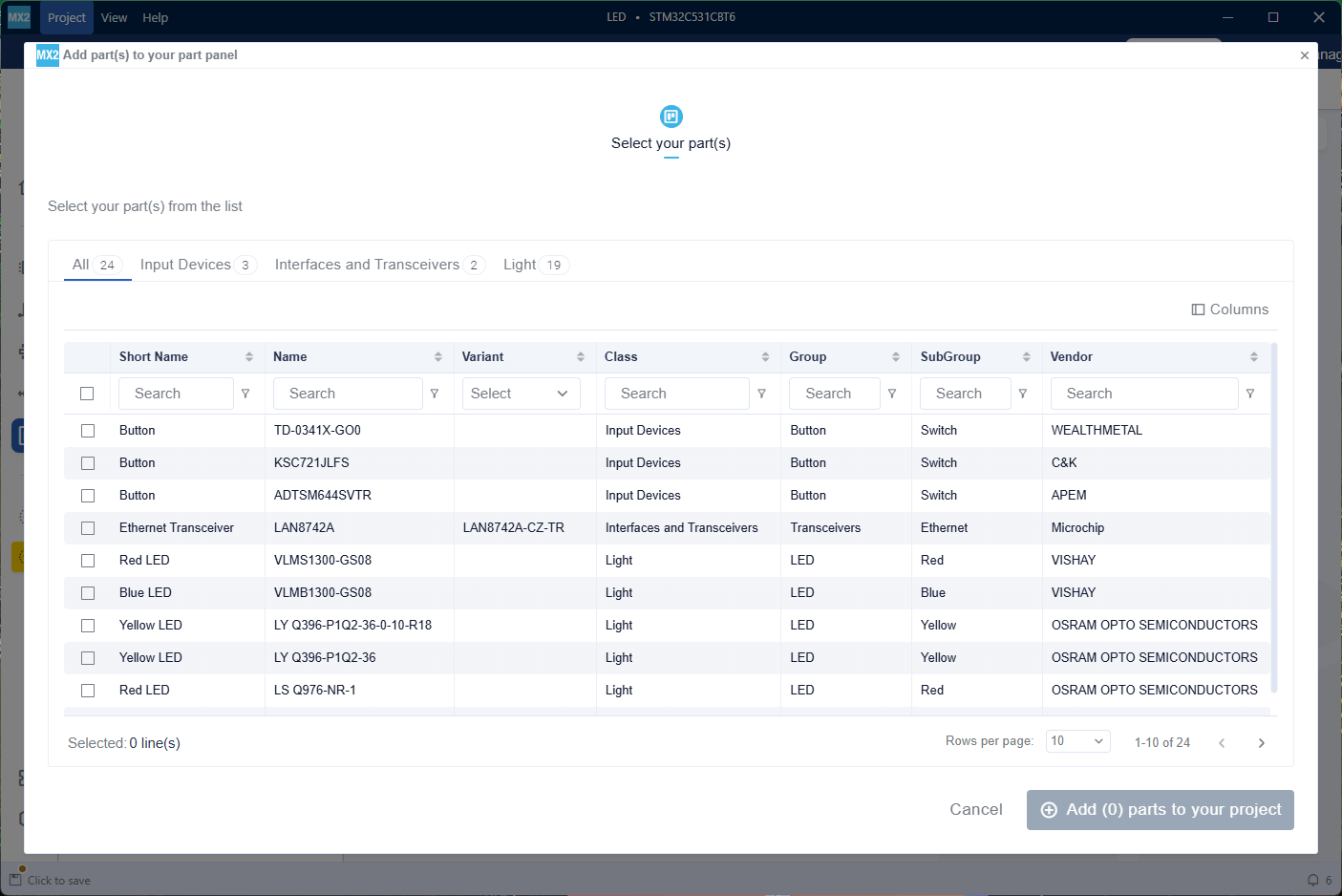
Task: Open the Columns chooser
Action: (1230, 309)
